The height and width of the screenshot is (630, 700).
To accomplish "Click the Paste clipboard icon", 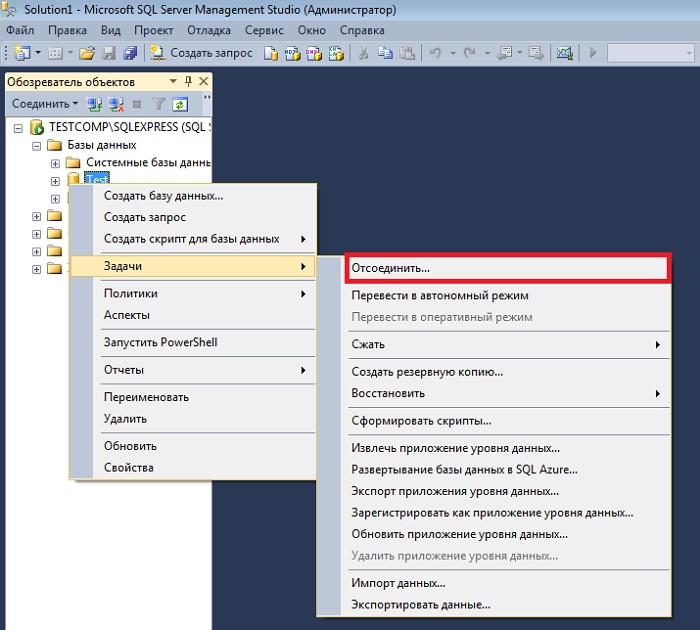I will (x=407, y=53).
